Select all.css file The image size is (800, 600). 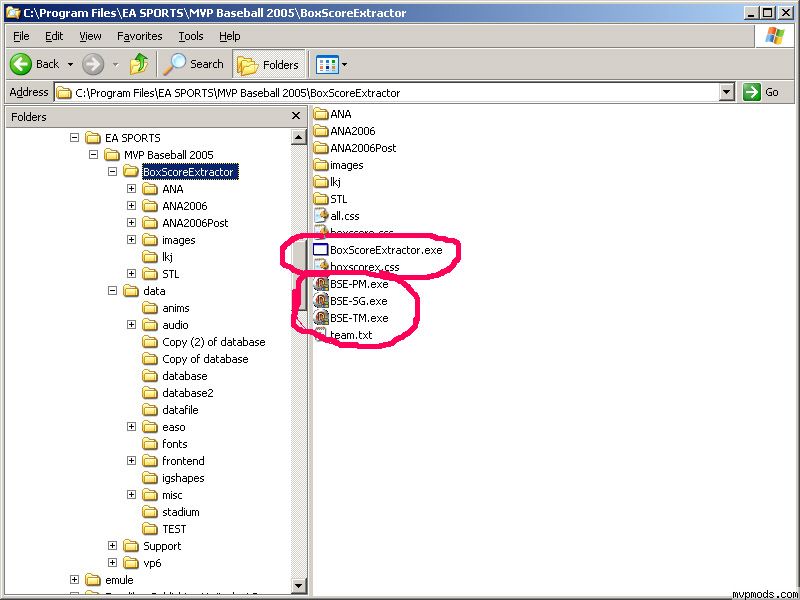(x=336, y=216)
